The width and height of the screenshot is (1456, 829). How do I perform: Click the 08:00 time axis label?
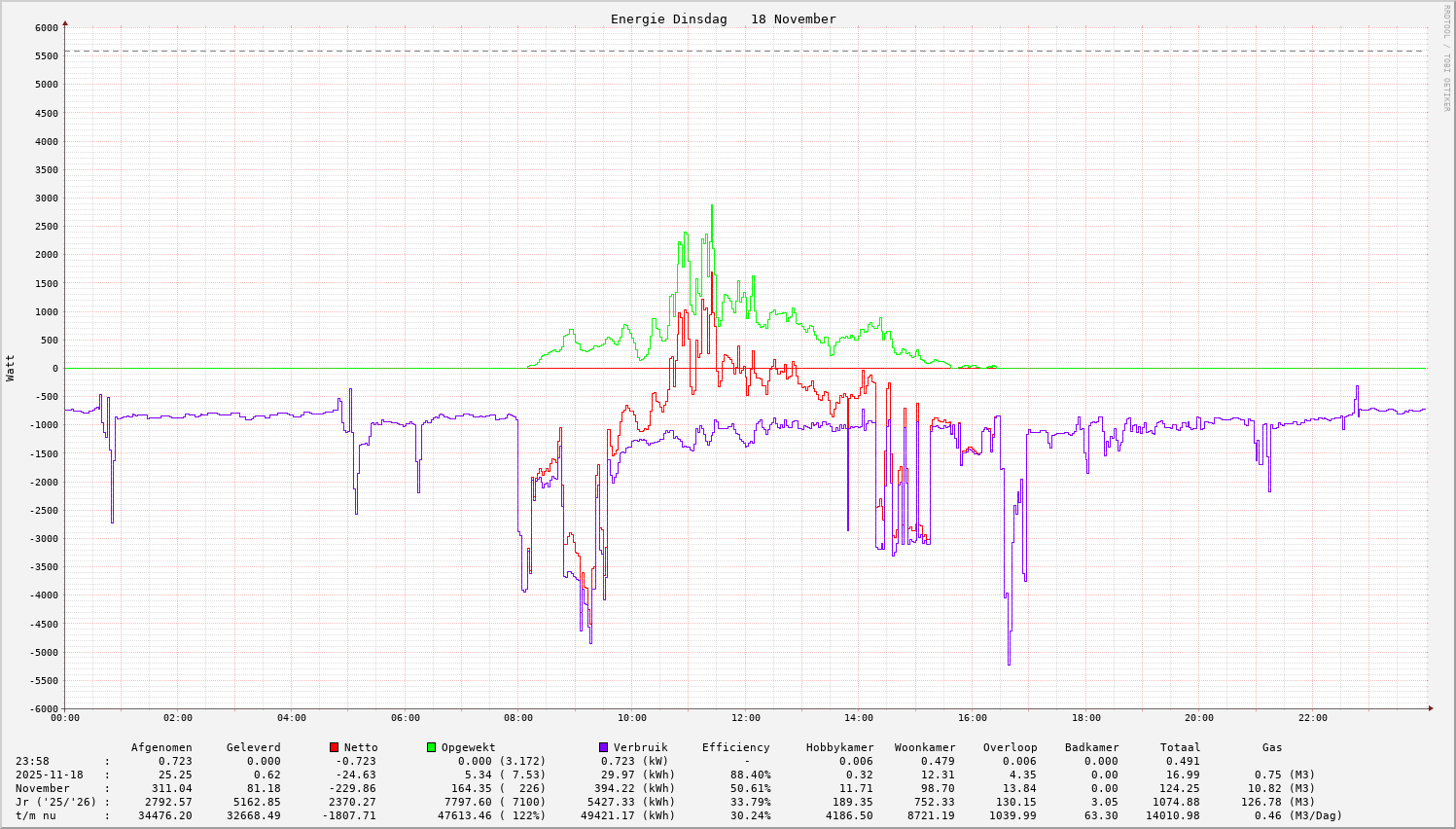pyautogui.click(x=518, y=718)
